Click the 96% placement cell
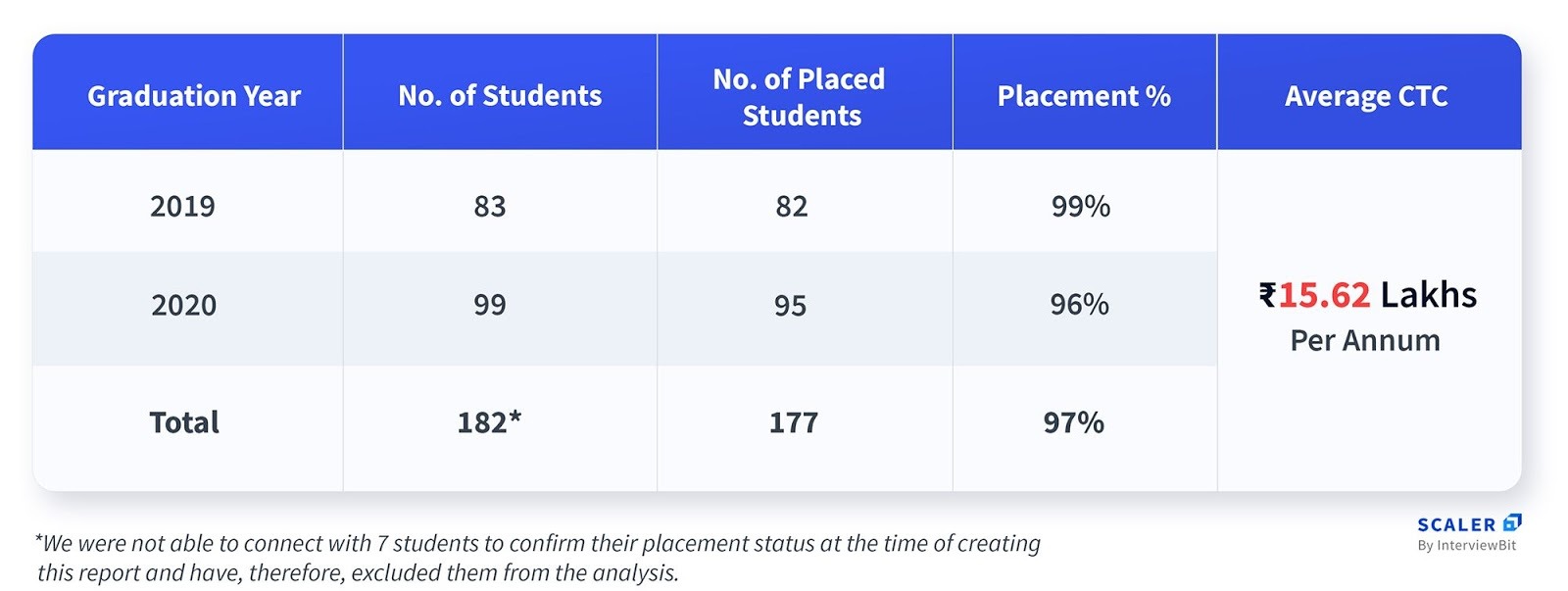Viewport: 1568px width, 591px height. coord(1080,305)
